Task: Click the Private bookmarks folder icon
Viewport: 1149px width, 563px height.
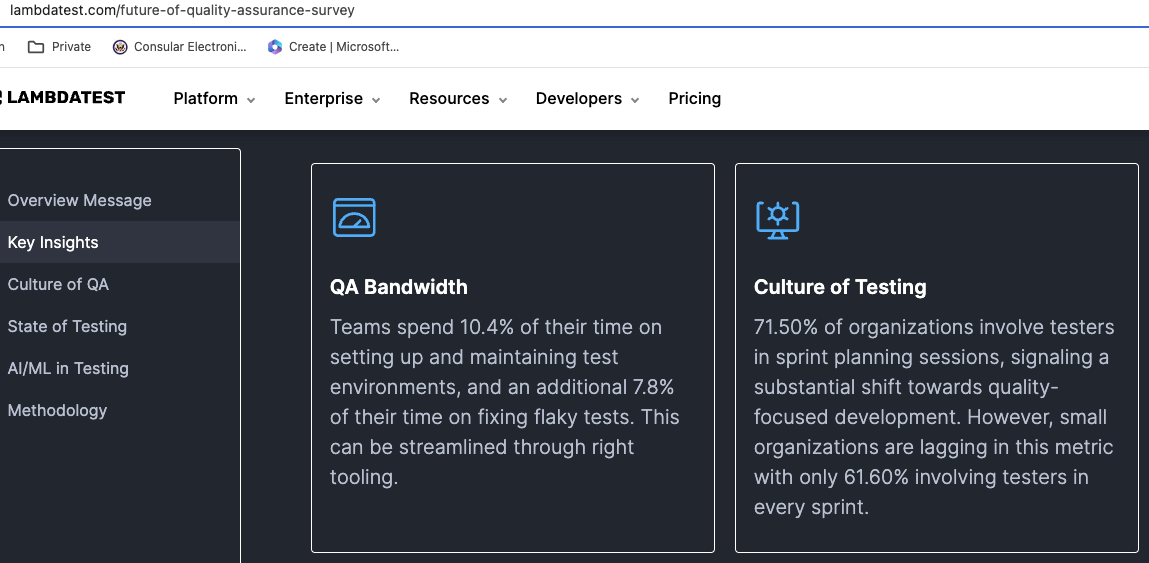Action: [x=36, y=47]
